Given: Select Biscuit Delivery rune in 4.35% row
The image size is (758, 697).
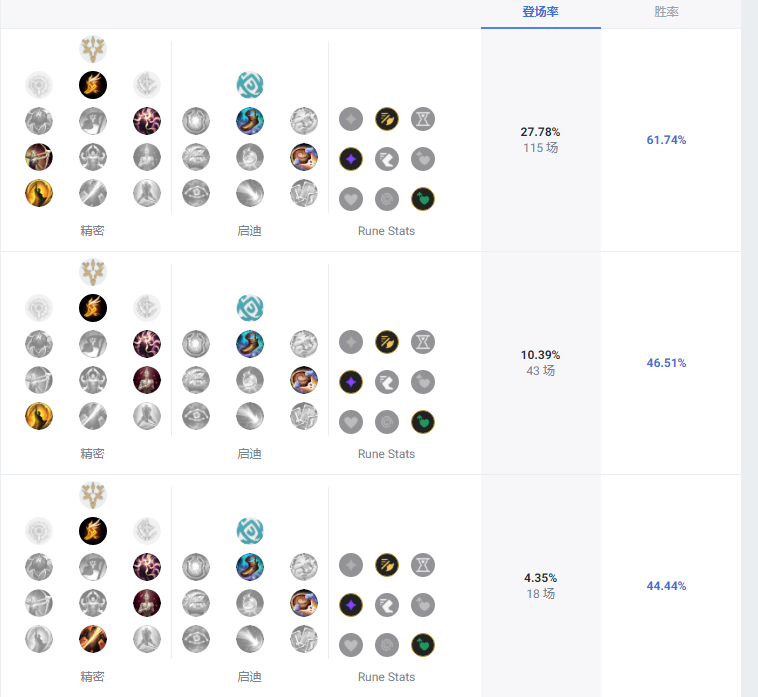Looking at the screenshot, I should [x=304, y=603].
